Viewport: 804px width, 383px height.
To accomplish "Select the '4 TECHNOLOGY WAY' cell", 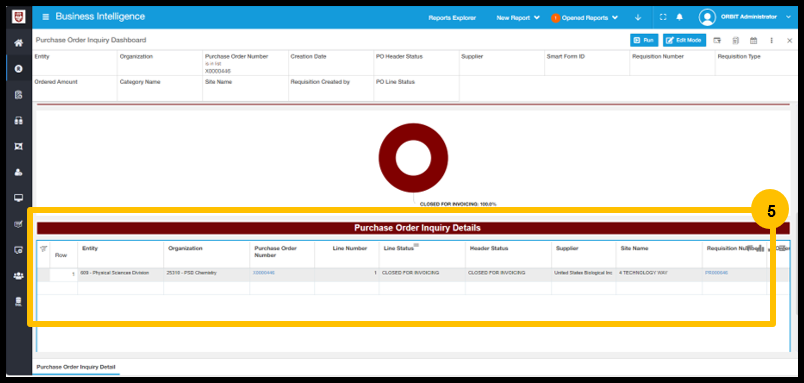I will pos(659,273).
